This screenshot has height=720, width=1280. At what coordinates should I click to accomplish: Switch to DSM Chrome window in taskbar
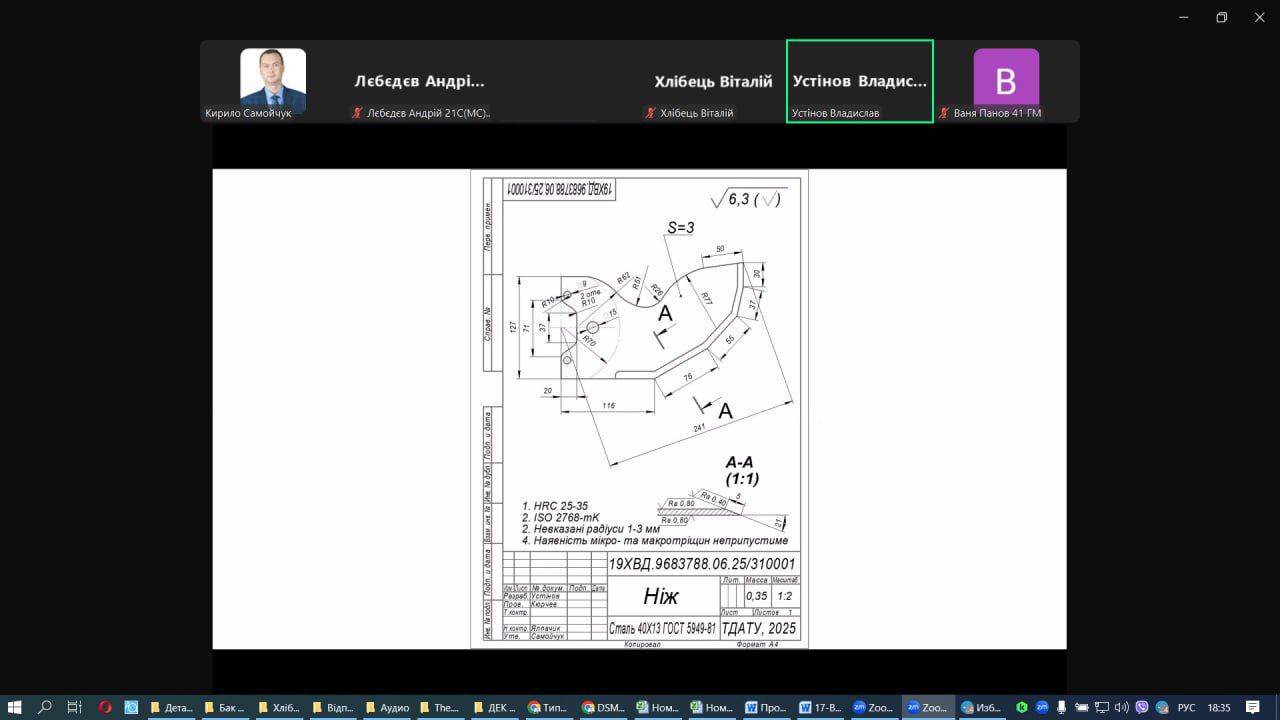coord(602,707)
